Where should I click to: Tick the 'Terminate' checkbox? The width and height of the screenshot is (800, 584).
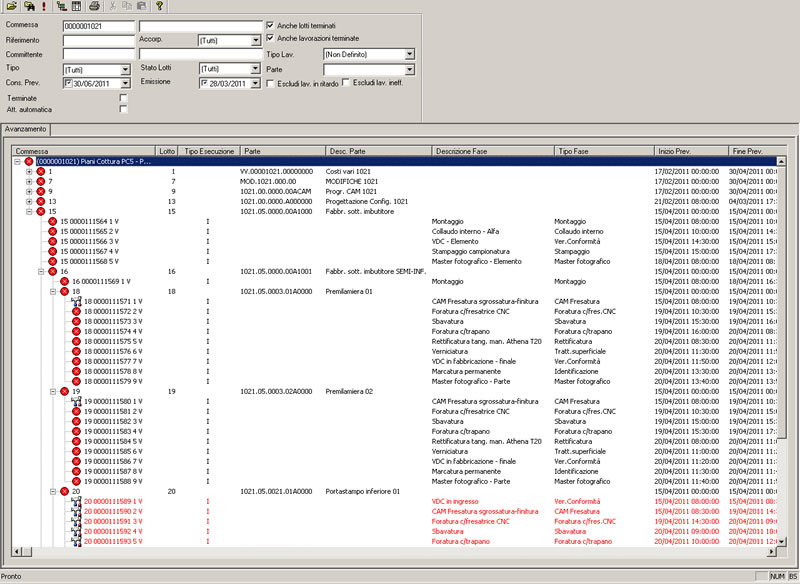point(123,97)
